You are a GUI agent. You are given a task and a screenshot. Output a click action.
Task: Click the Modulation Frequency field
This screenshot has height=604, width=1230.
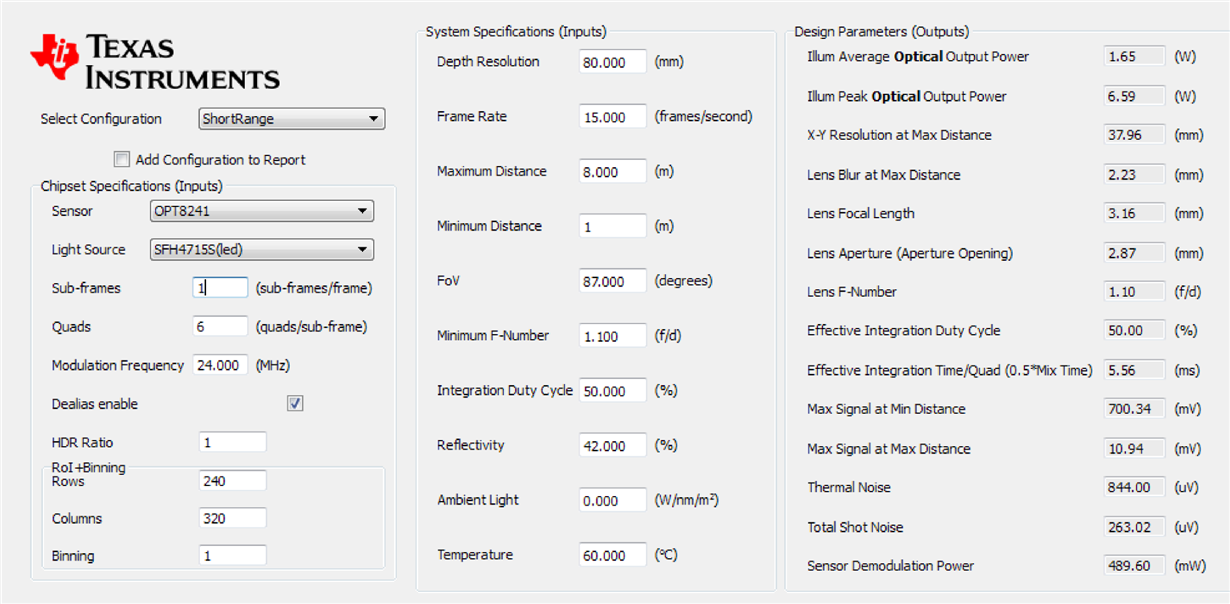pos(220,365)
